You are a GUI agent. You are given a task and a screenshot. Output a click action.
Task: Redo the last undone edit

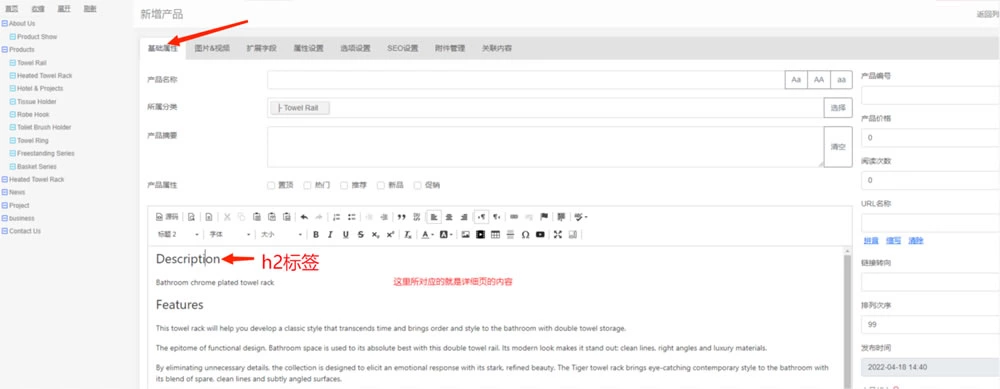click(x=318, y=217)
